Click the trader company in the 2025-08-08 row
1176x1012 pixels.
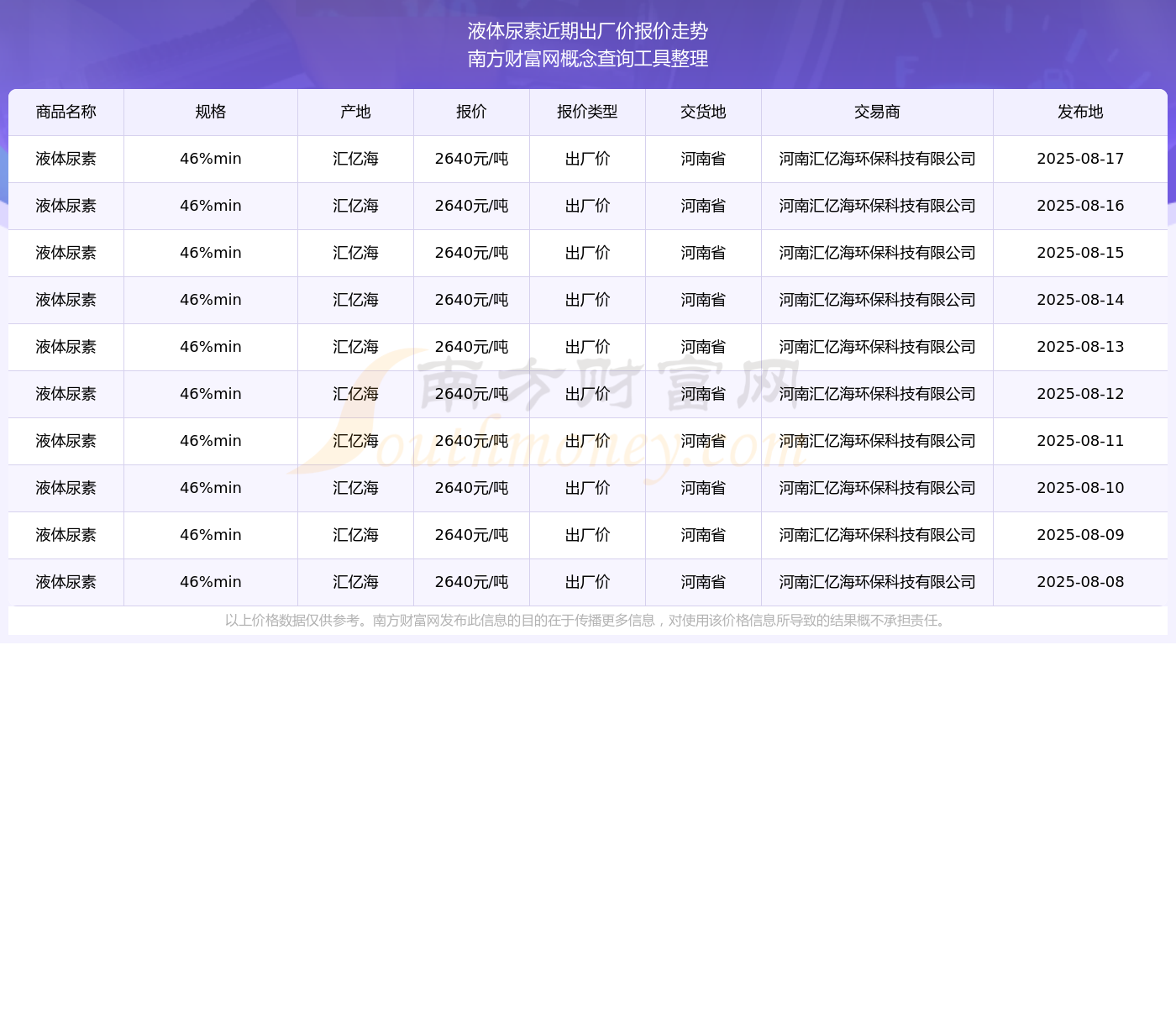877,582
